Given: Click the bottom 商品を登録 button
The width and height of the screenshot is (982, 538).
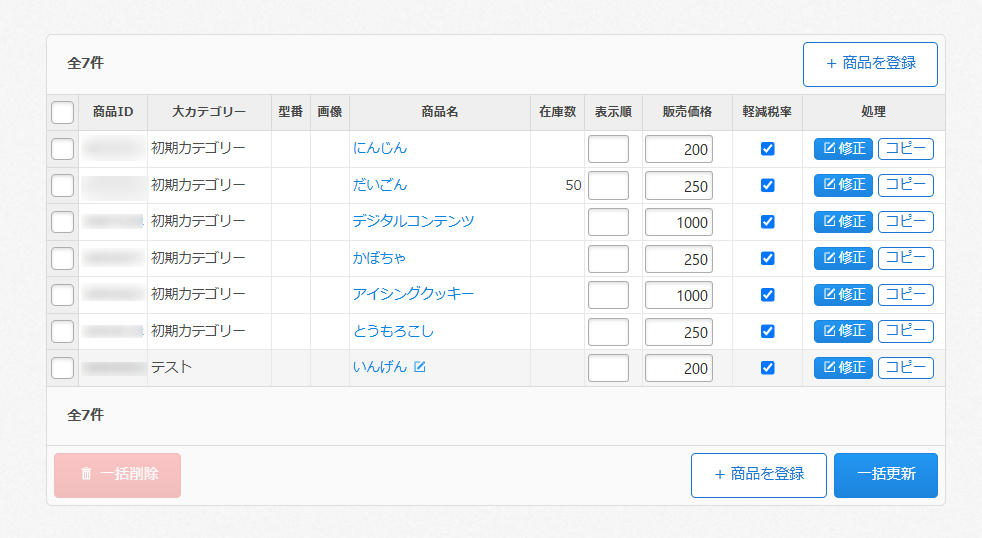Looking at the screenshot, I should [759, 475].
